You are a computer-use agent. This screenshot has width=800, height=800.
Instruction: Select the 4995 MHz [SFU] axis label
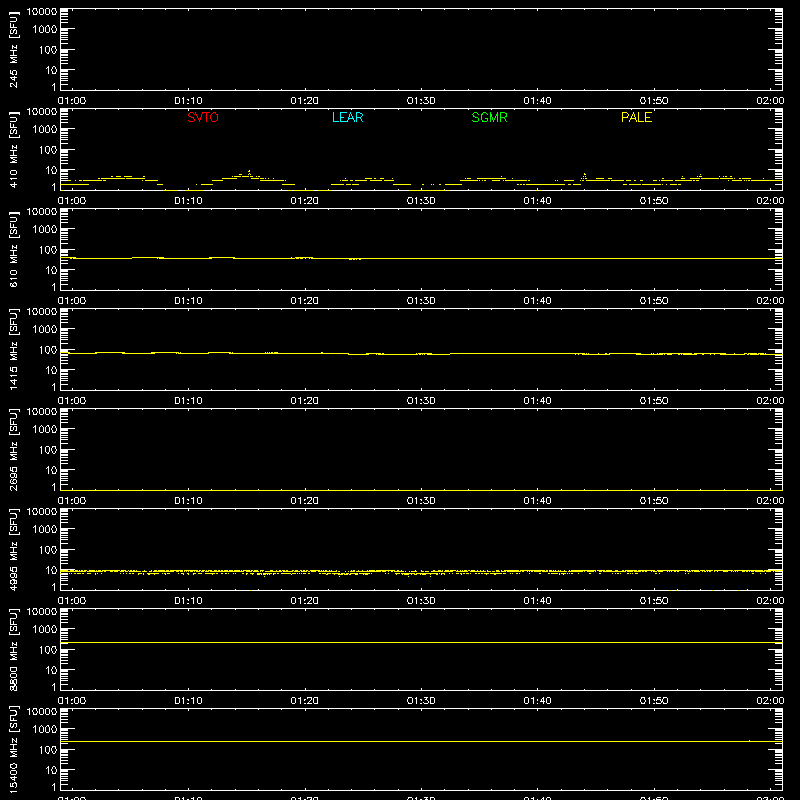(x=13, y=549)
